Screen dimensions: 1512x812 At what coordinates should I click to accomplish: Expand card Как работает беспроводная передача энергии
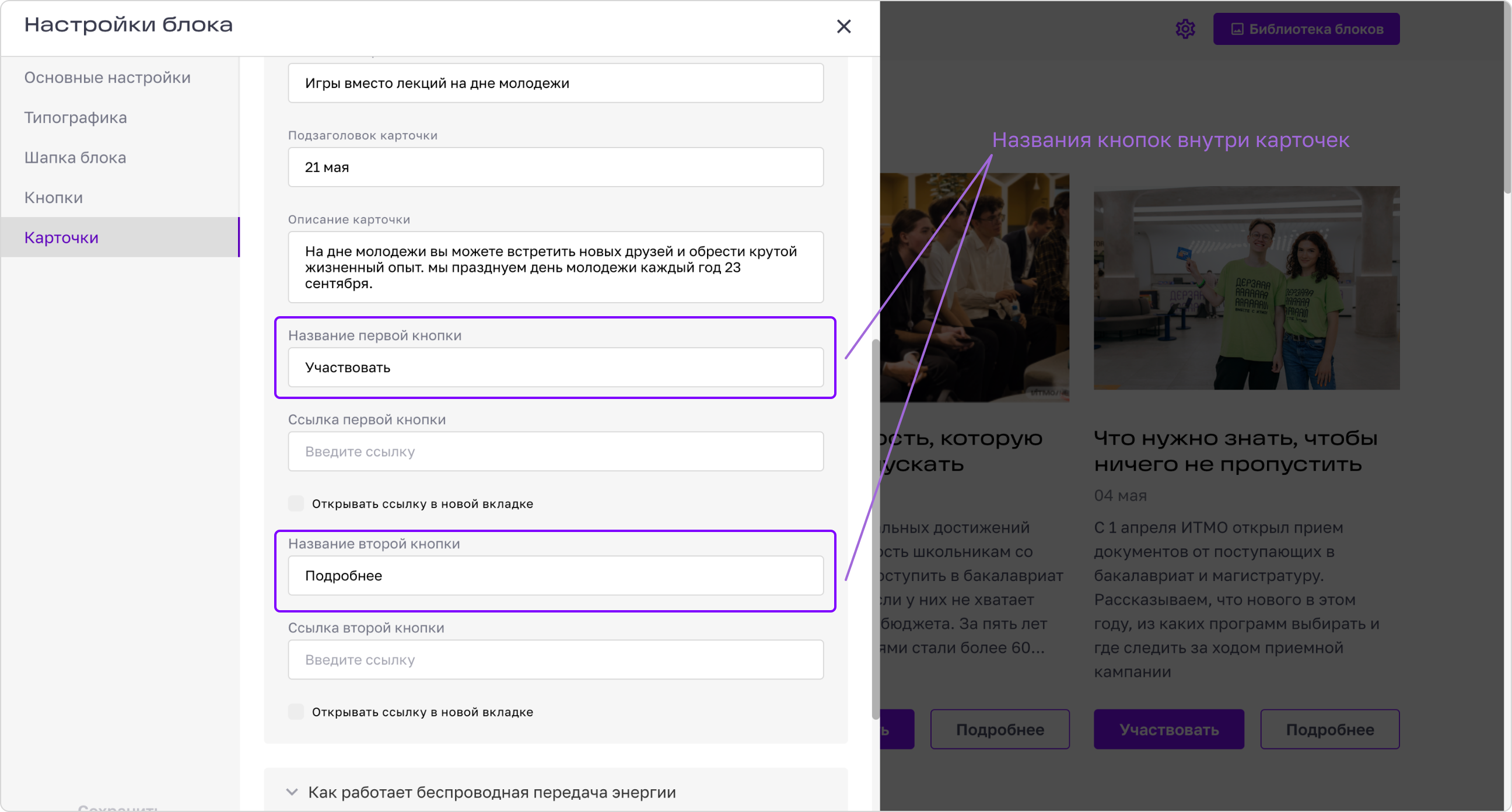(x=555, y=792)
